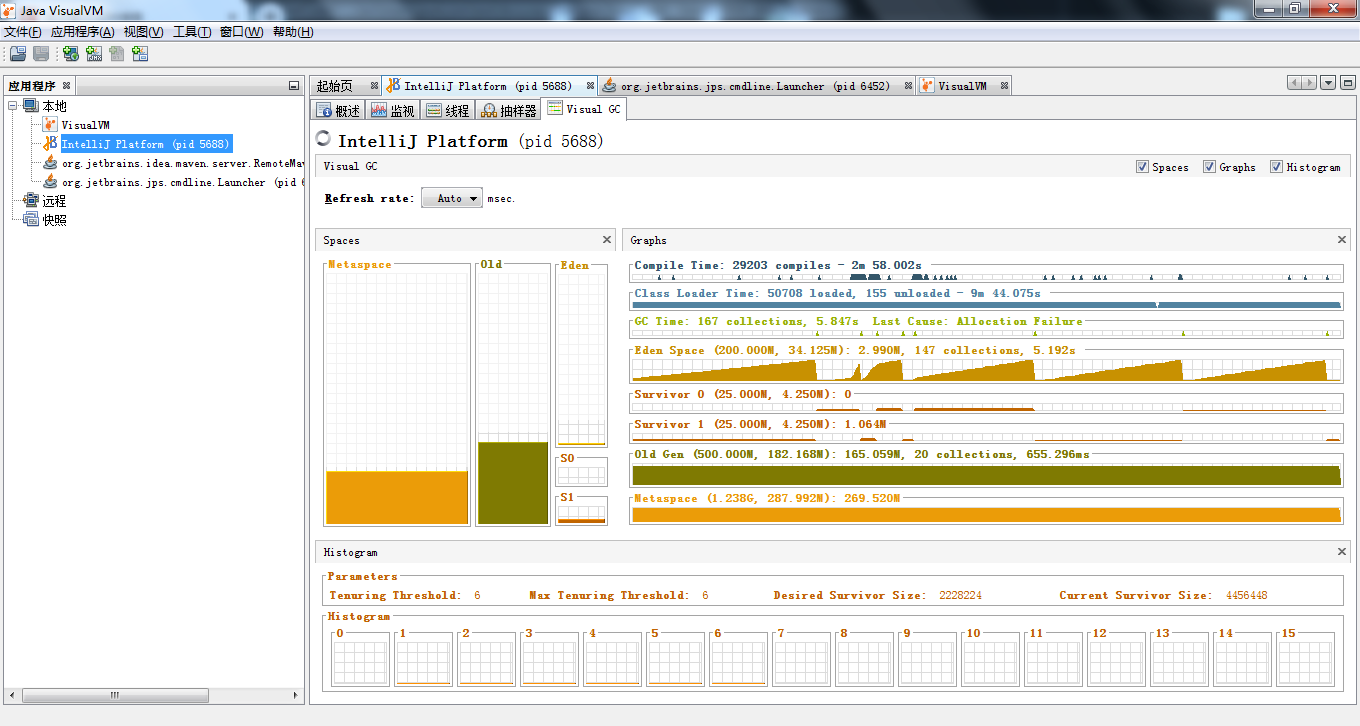Click the Metaspace orange bar in Spaces
The image size is (1360, 726).
397,497
